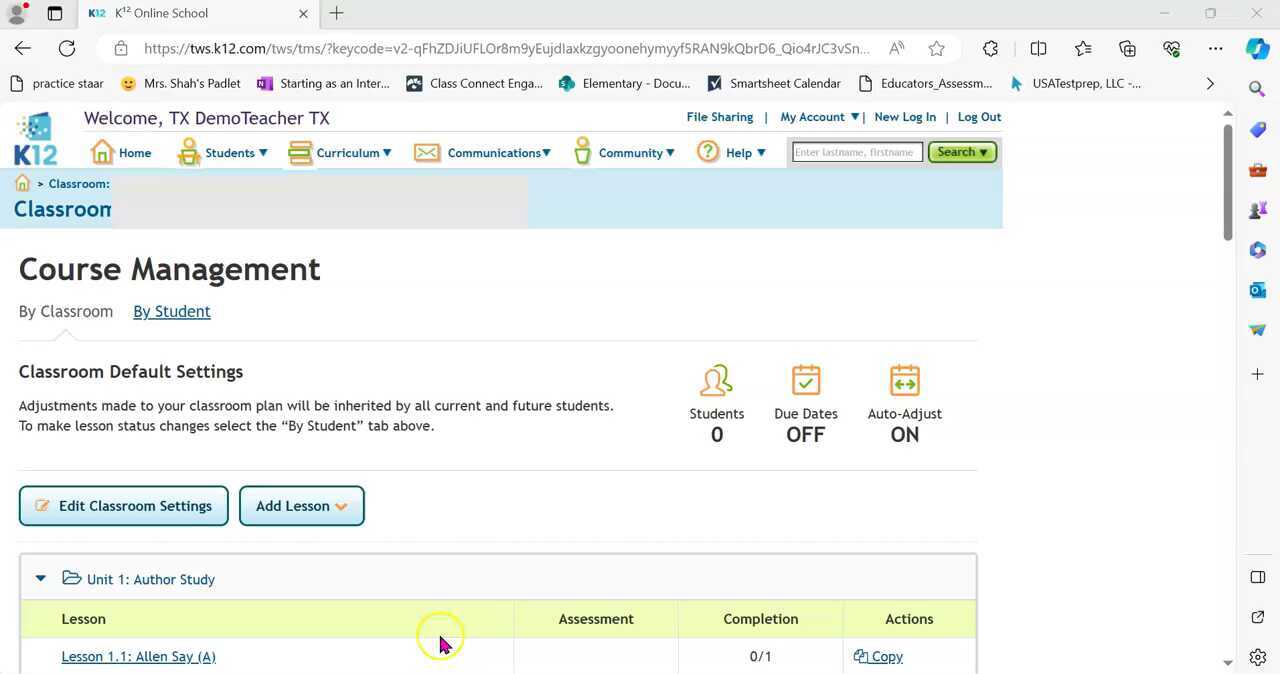The height and width of the screenshot is (674, 1280).
Task: Select the Home icon
Action: coord(101,150)
